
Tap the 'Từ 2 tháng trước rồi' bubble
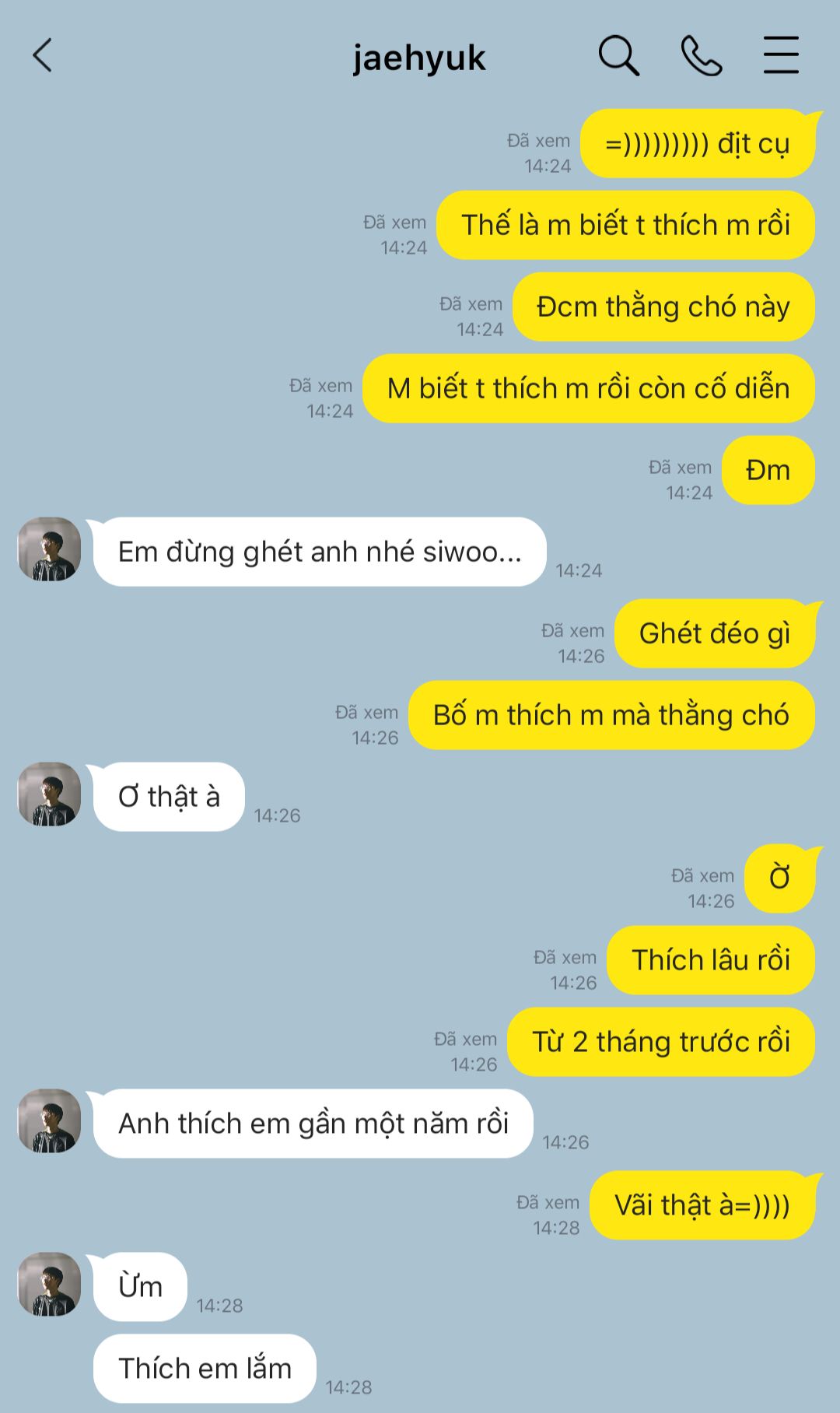coord(661,1042)
